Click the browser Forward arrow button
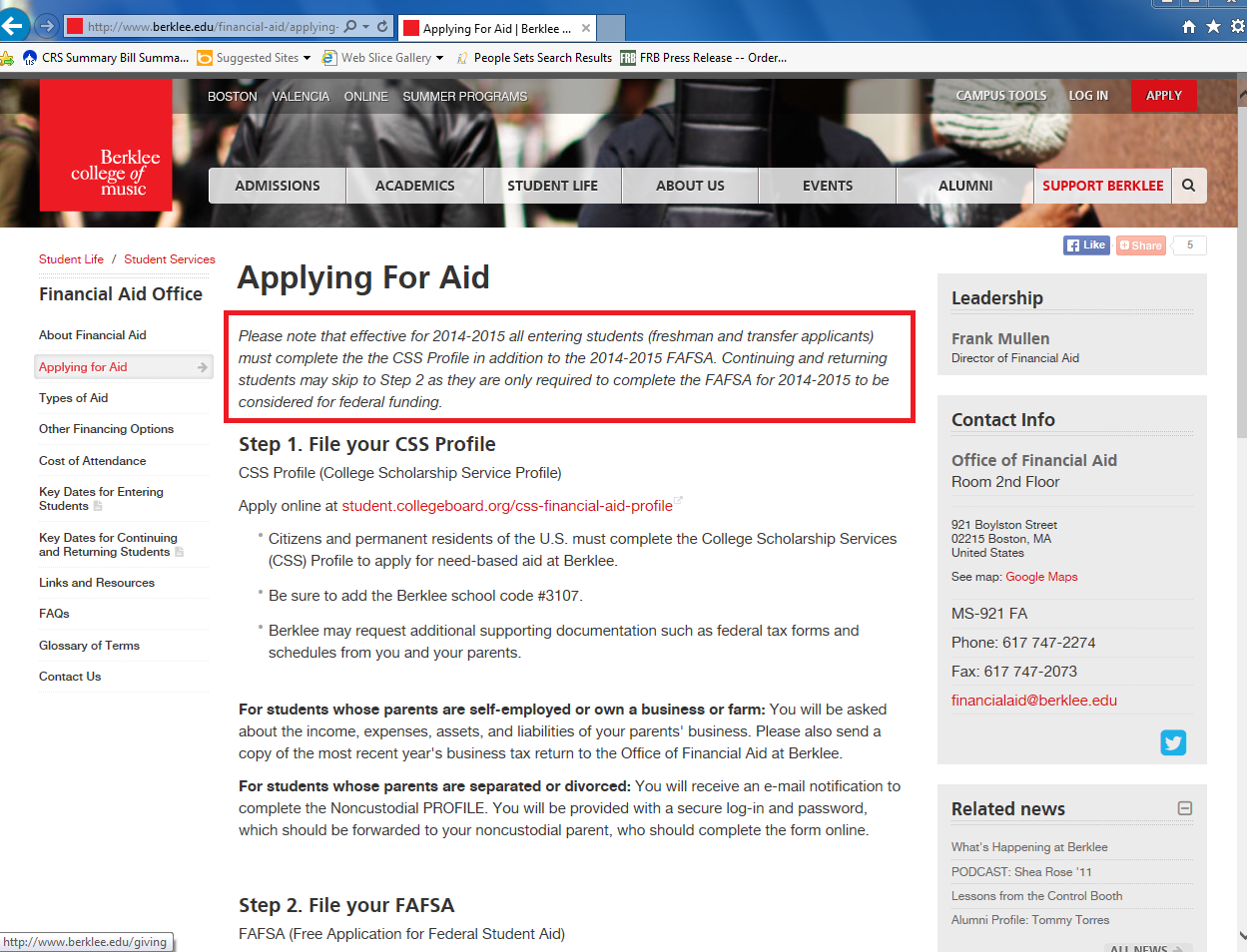The height and width of the screenshot is (952, 1247). coord(47,26)
